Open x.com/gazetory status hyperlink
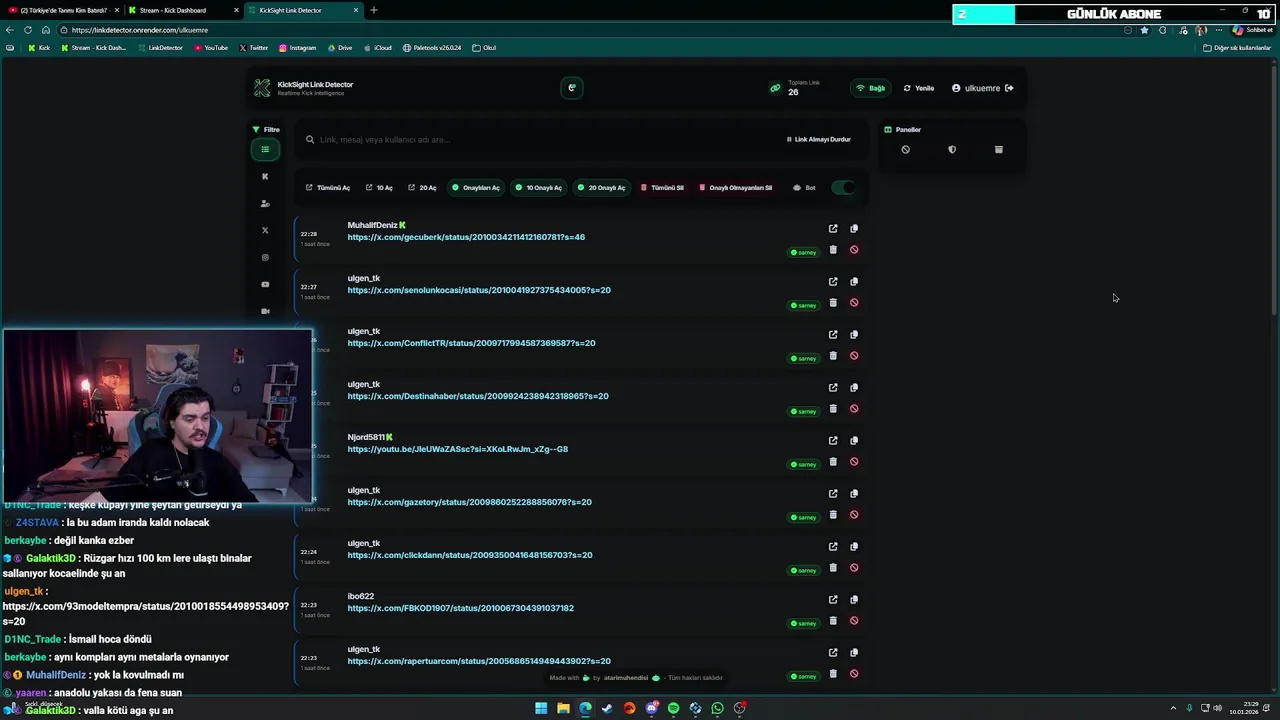 [x=469, y=502]
